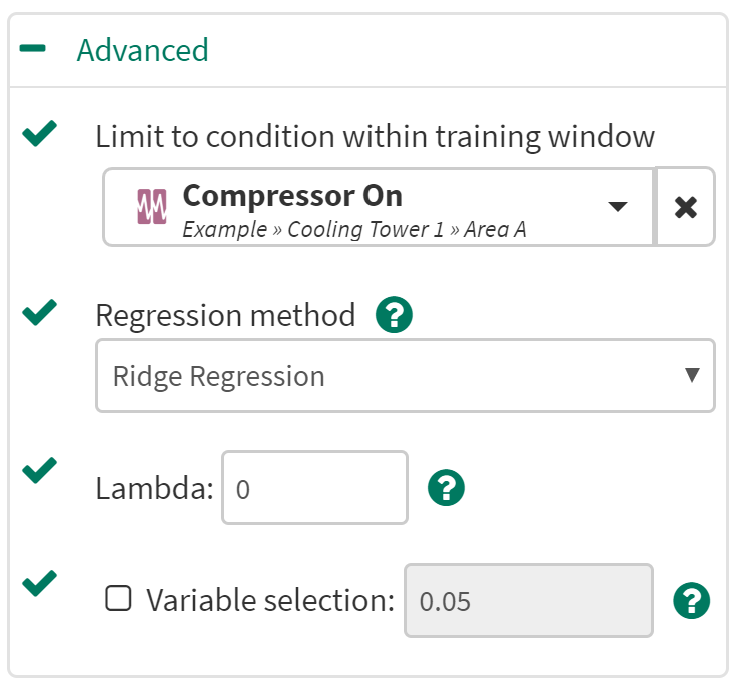735x682 pixels.
Task: Enable the Variable selection checkbox
Action: click(x=119, y=600)
